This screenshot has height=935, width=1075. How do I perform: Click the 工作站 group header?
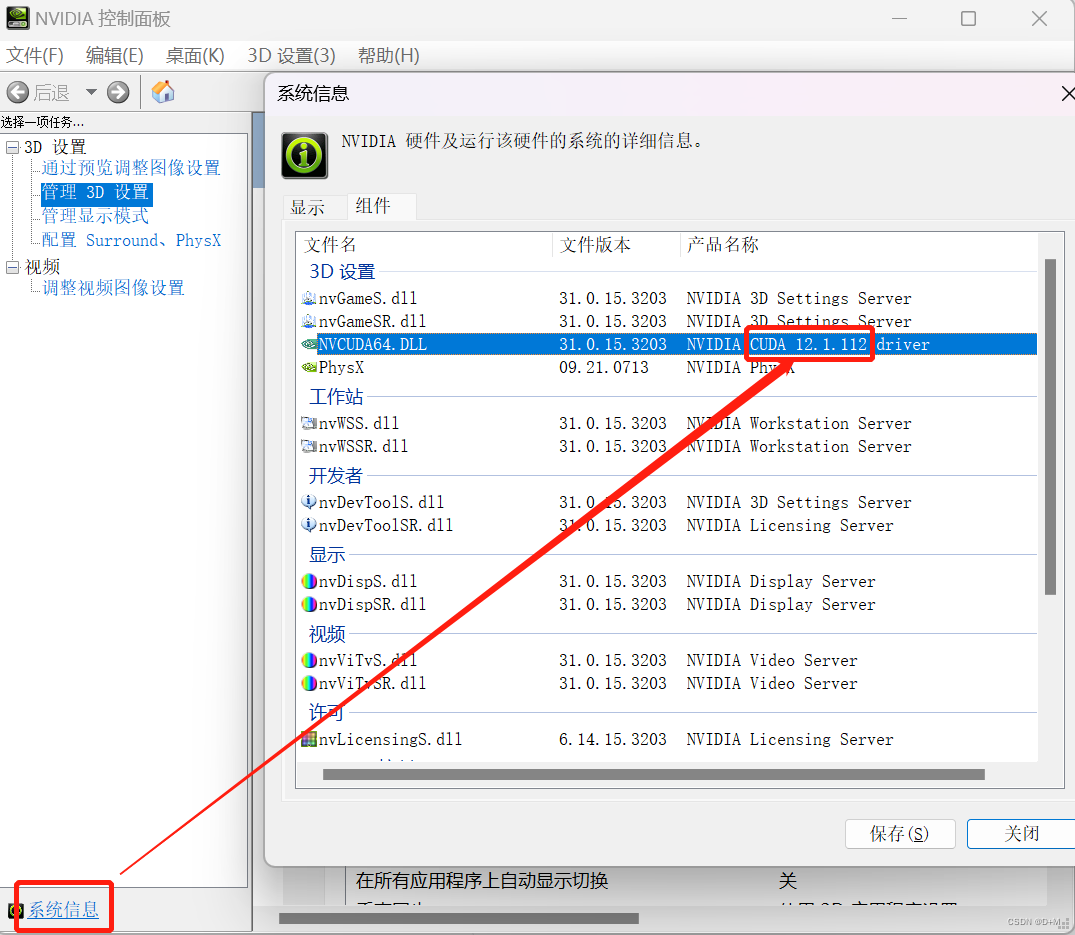click(x=336, y=396)
